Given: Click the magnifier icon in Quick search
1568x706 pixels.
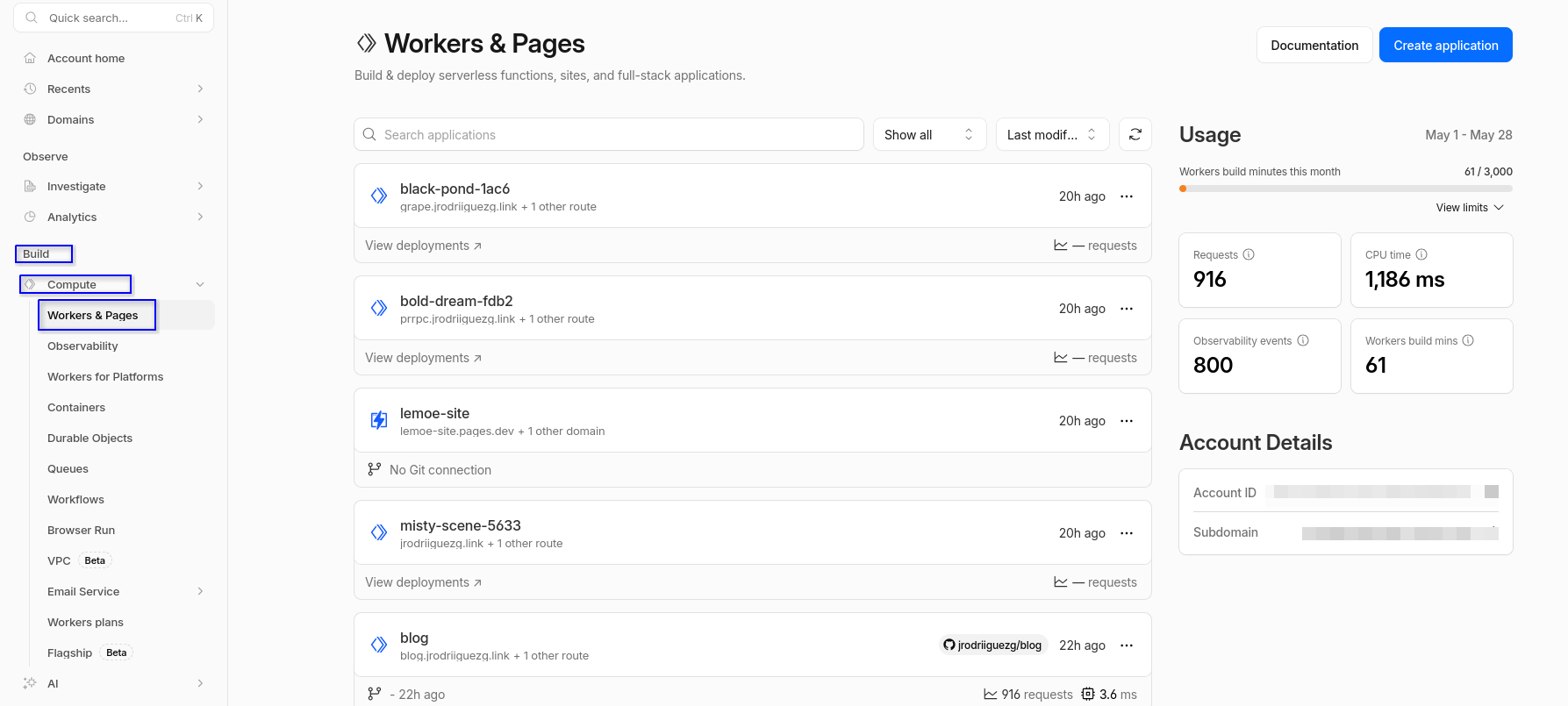Looking at the screenshot, I should 32,18.
